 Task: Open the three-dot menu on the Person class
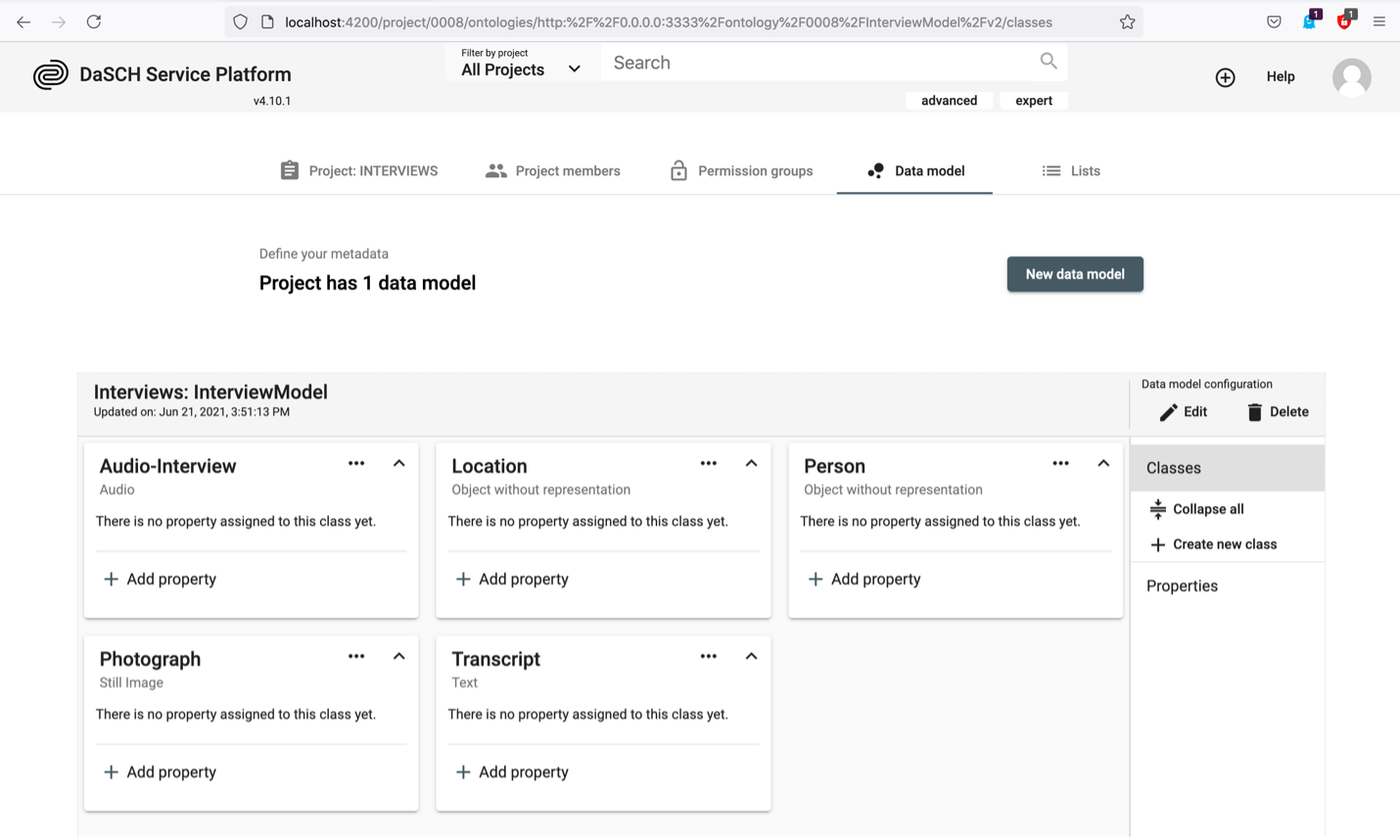click(x=1061, y=463)
